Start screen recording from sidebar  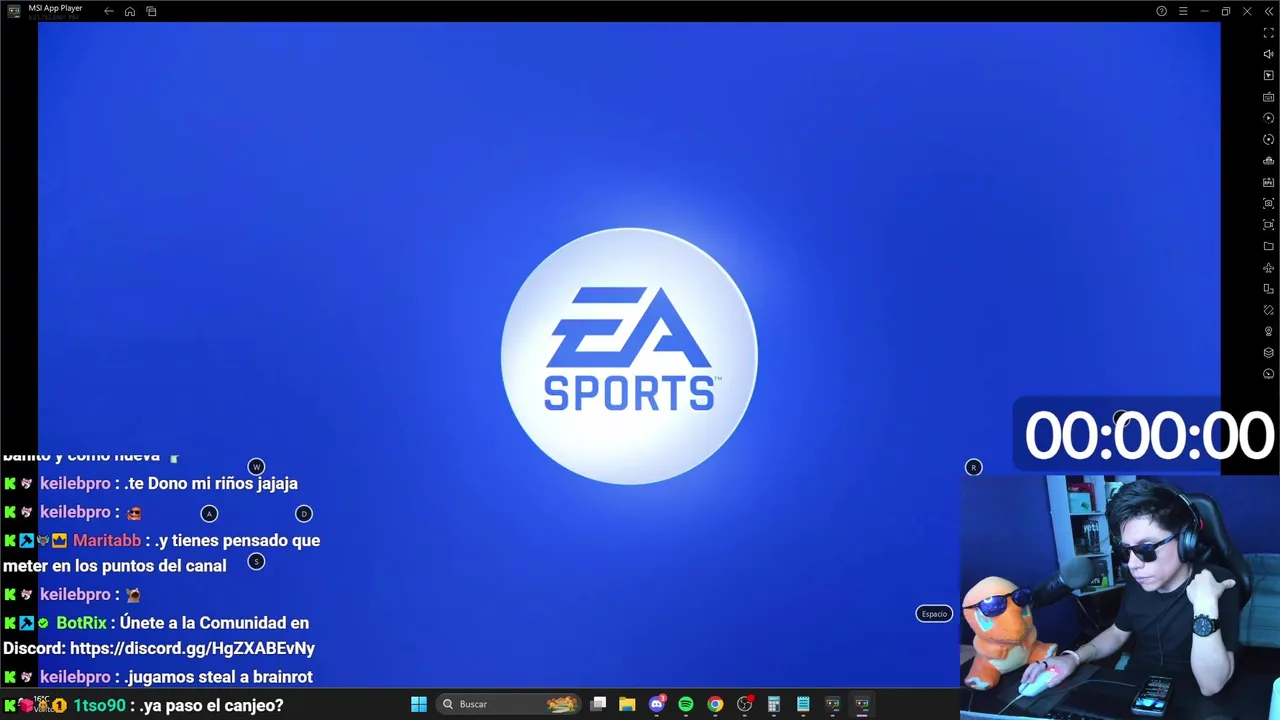tap(1269, 225)
